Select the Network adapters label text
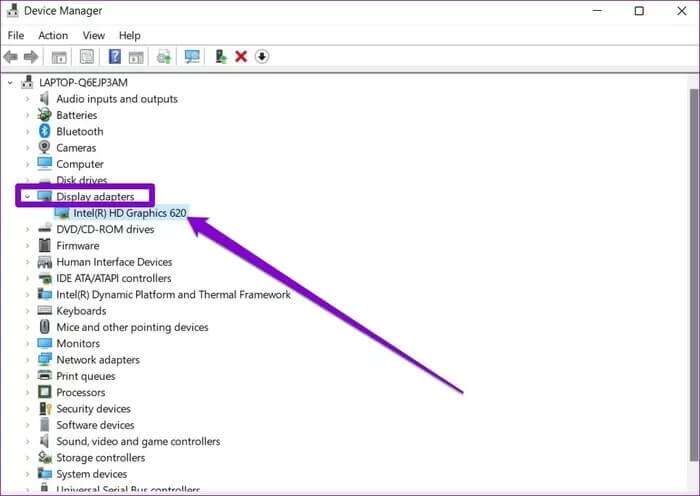 click(x=98, y=360)
